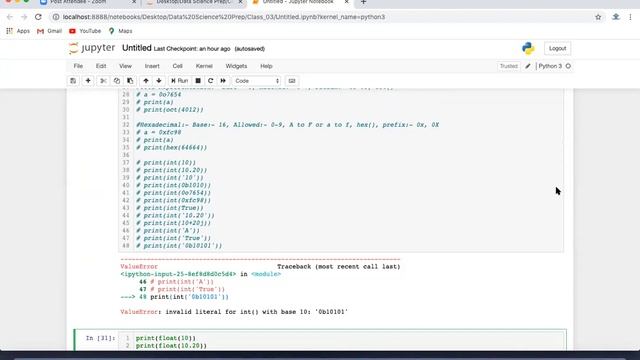Reload the browser page
The image size is (640, 360).
38,17
